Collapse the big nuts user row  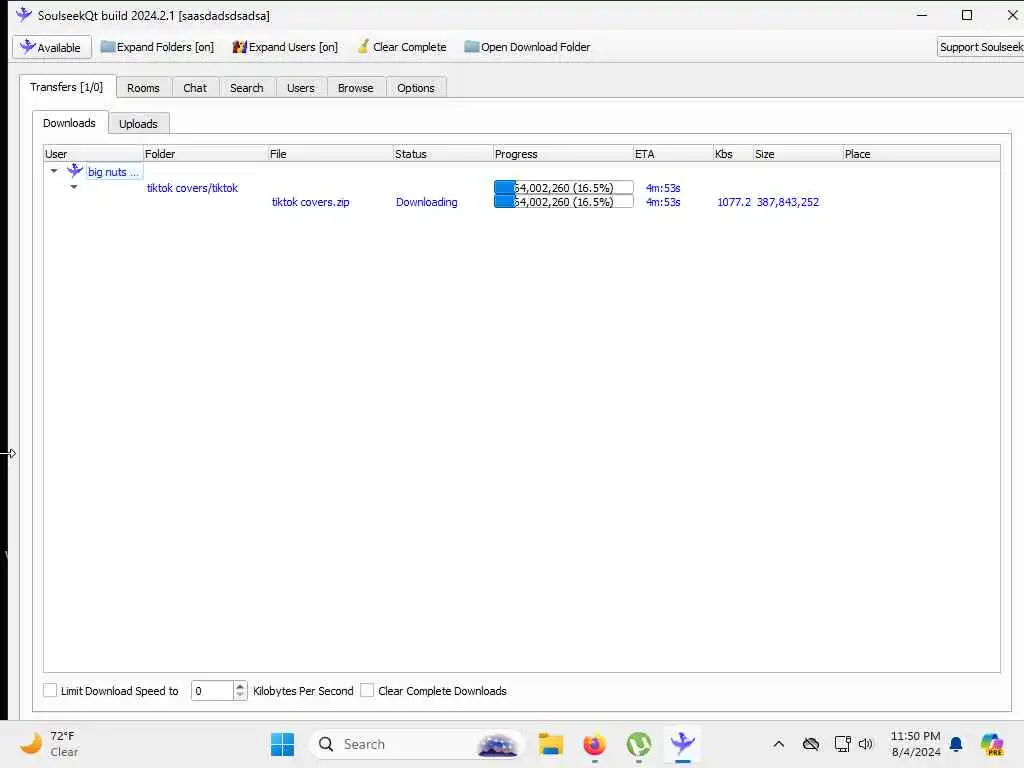click(54, 171)
